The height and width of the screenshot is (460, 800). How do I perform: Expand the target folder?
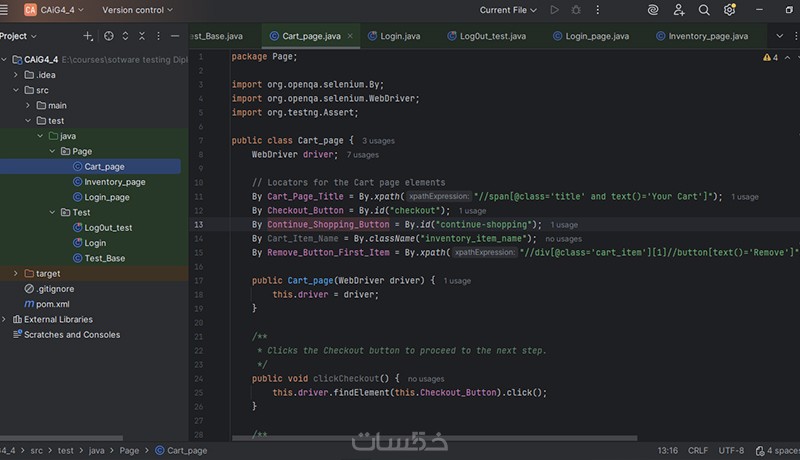point(16,274)
